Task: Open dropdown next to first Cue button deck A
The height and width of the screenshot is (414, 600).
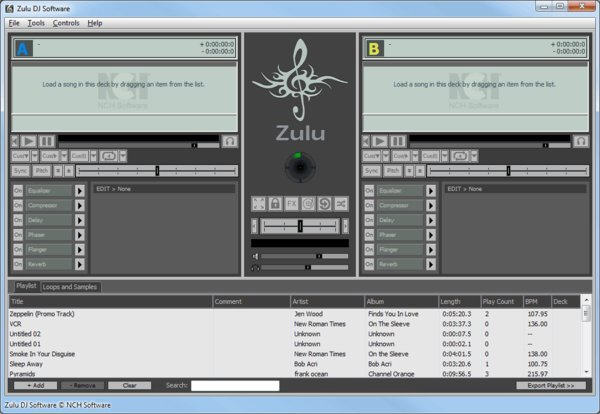Action: click(35, 156)
